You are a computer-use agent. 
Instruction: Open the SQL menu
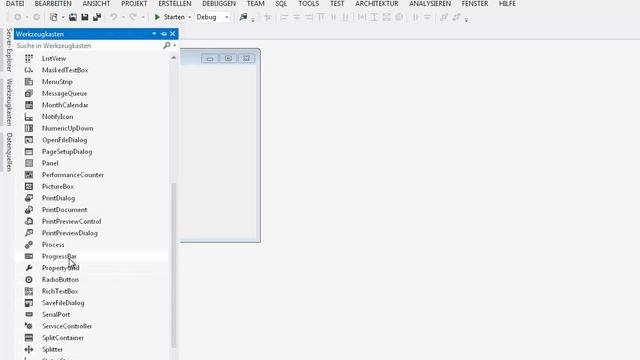[x=281, y=4]
